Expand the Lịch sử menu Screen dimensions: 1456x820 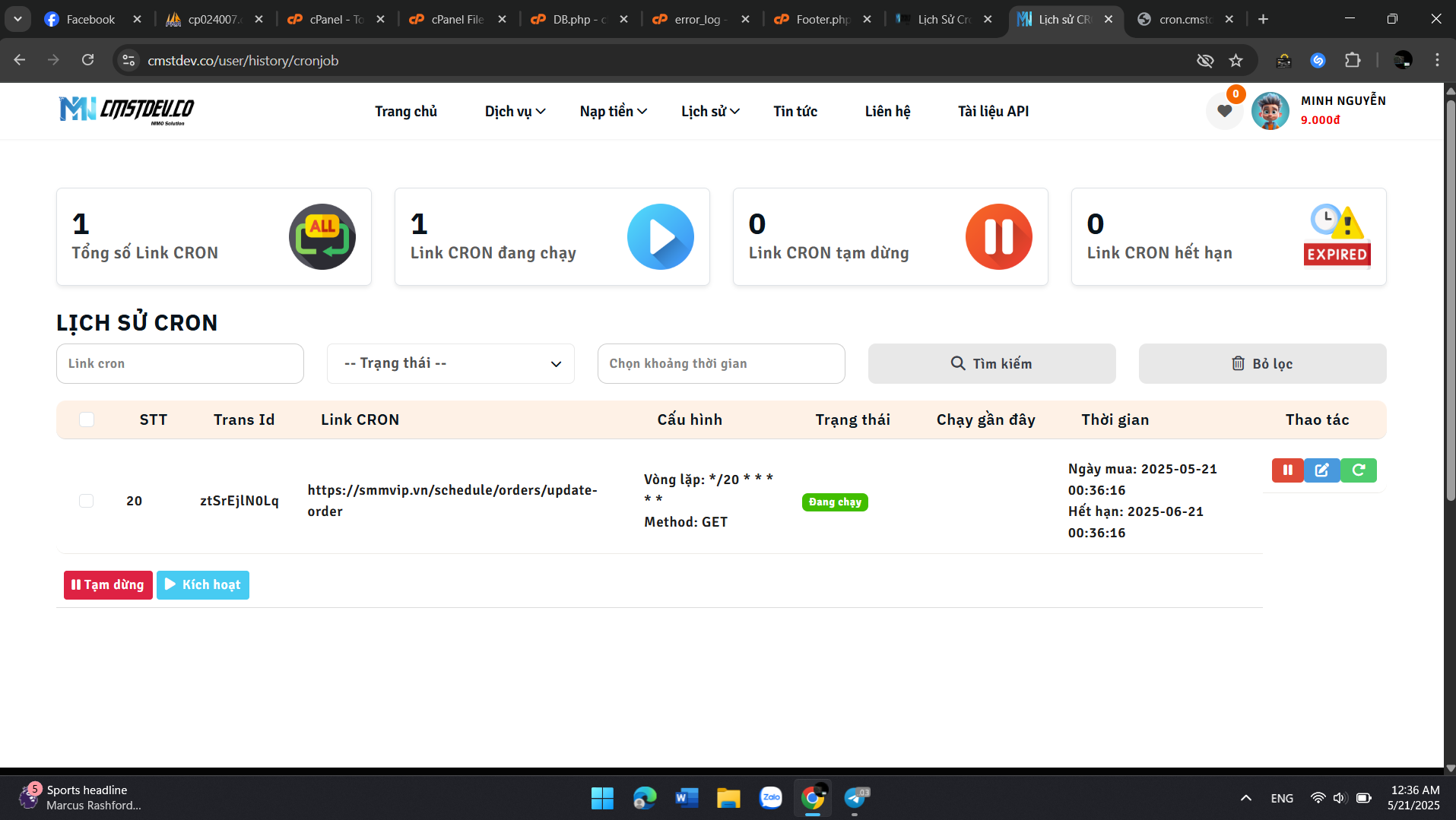pos(710,112)
